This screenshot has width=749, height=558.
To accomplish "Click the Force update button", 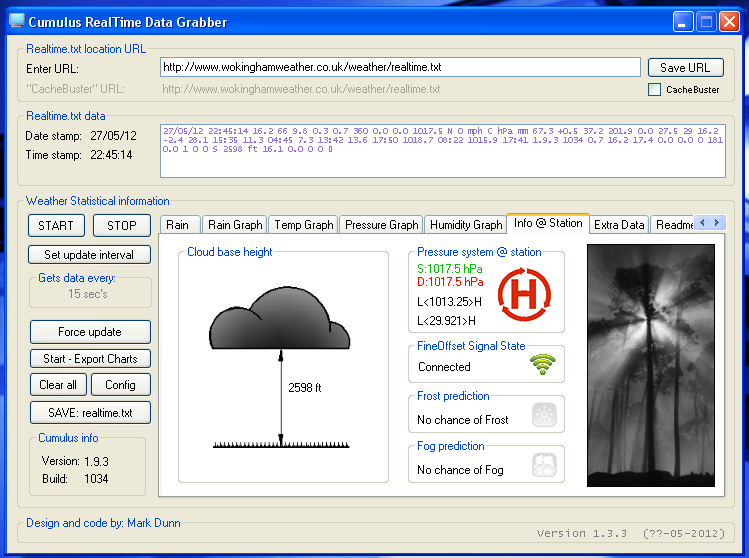I will [90, 332].
